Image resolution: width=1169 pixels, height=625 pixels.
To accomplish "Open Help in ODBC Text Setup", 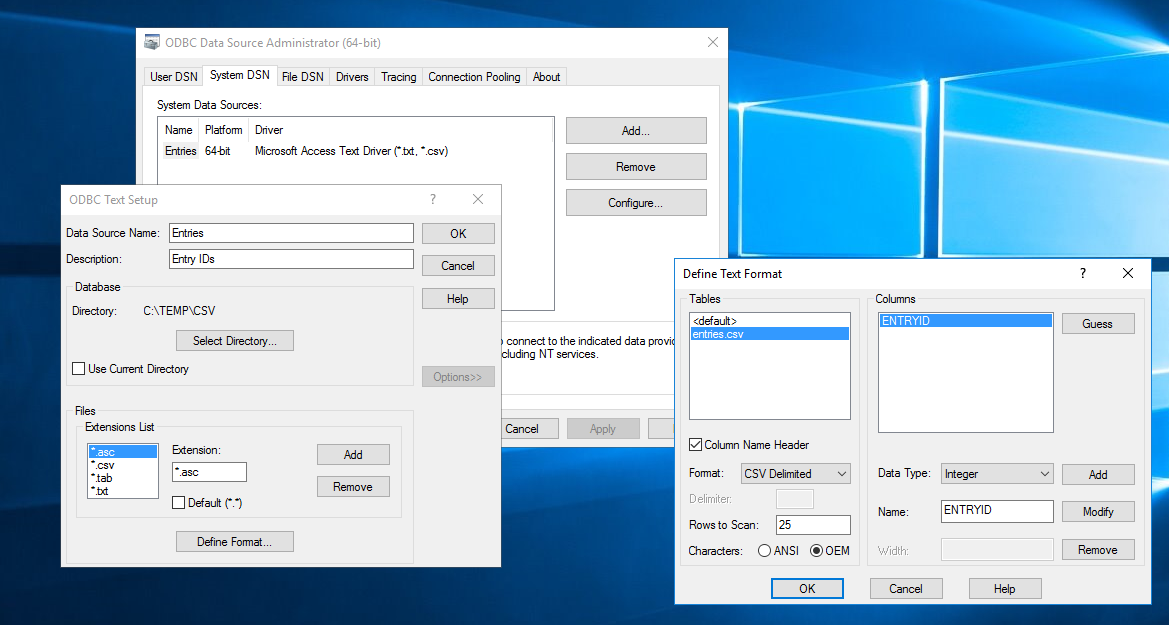I will (x=458, y=298).
